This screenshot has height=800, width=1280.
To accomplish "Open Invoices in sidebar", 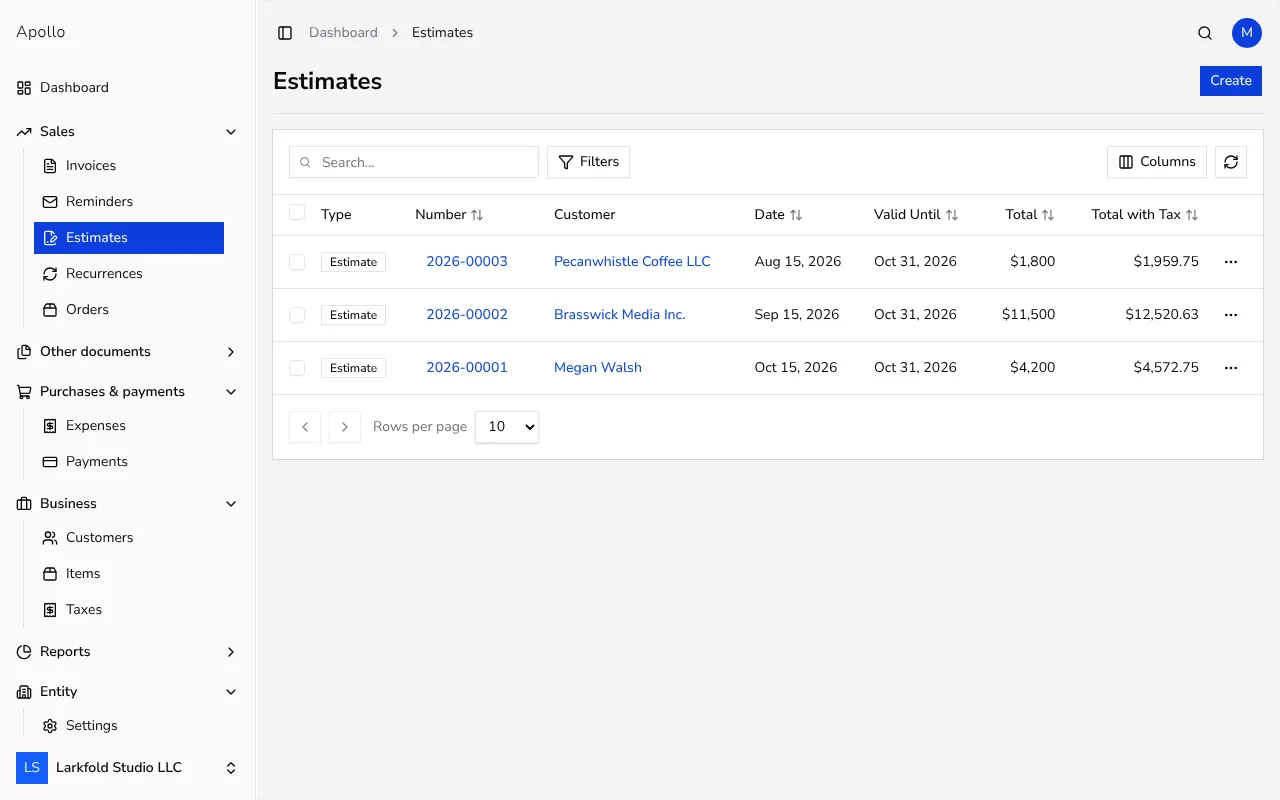I will [x=129, y=166].
